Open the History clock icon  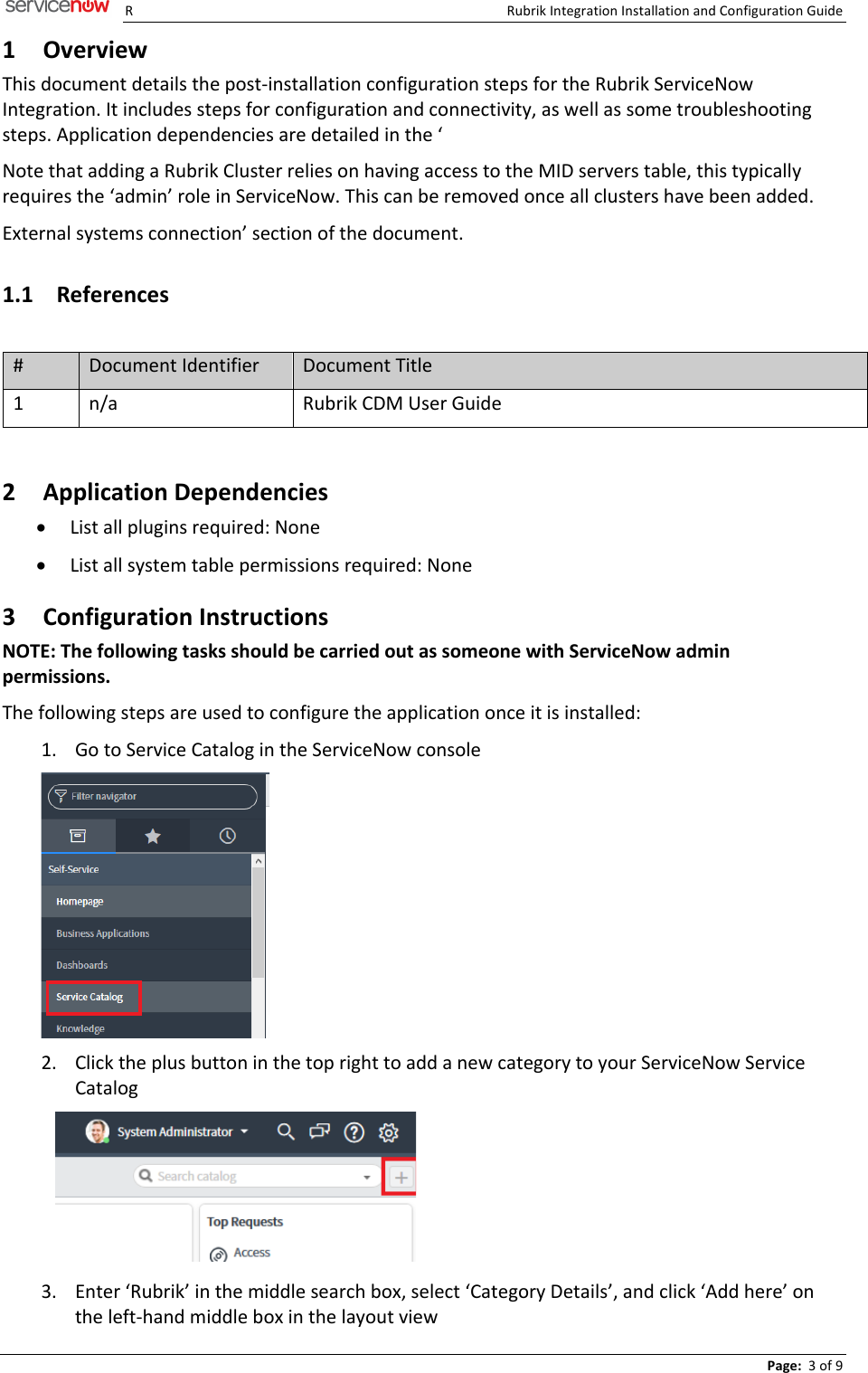pos(228,835)
